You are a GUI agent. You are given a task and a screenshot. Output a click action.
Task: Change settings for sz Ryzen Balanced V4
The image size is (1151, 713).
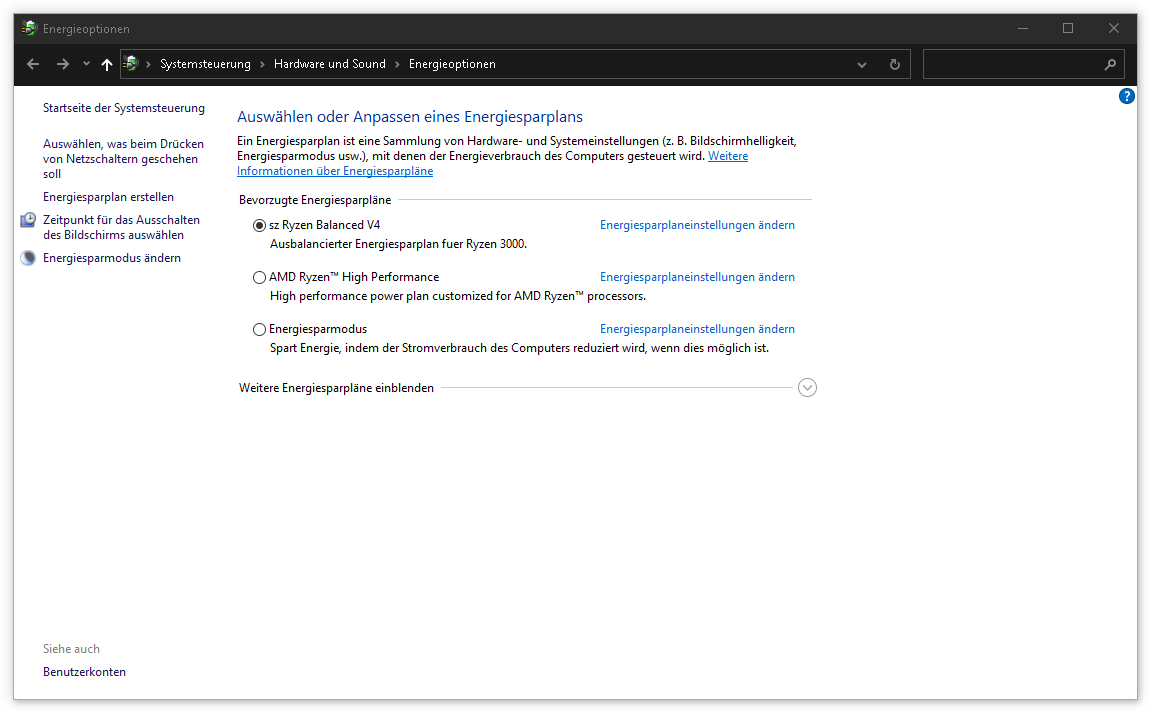(x=697, y=225)
